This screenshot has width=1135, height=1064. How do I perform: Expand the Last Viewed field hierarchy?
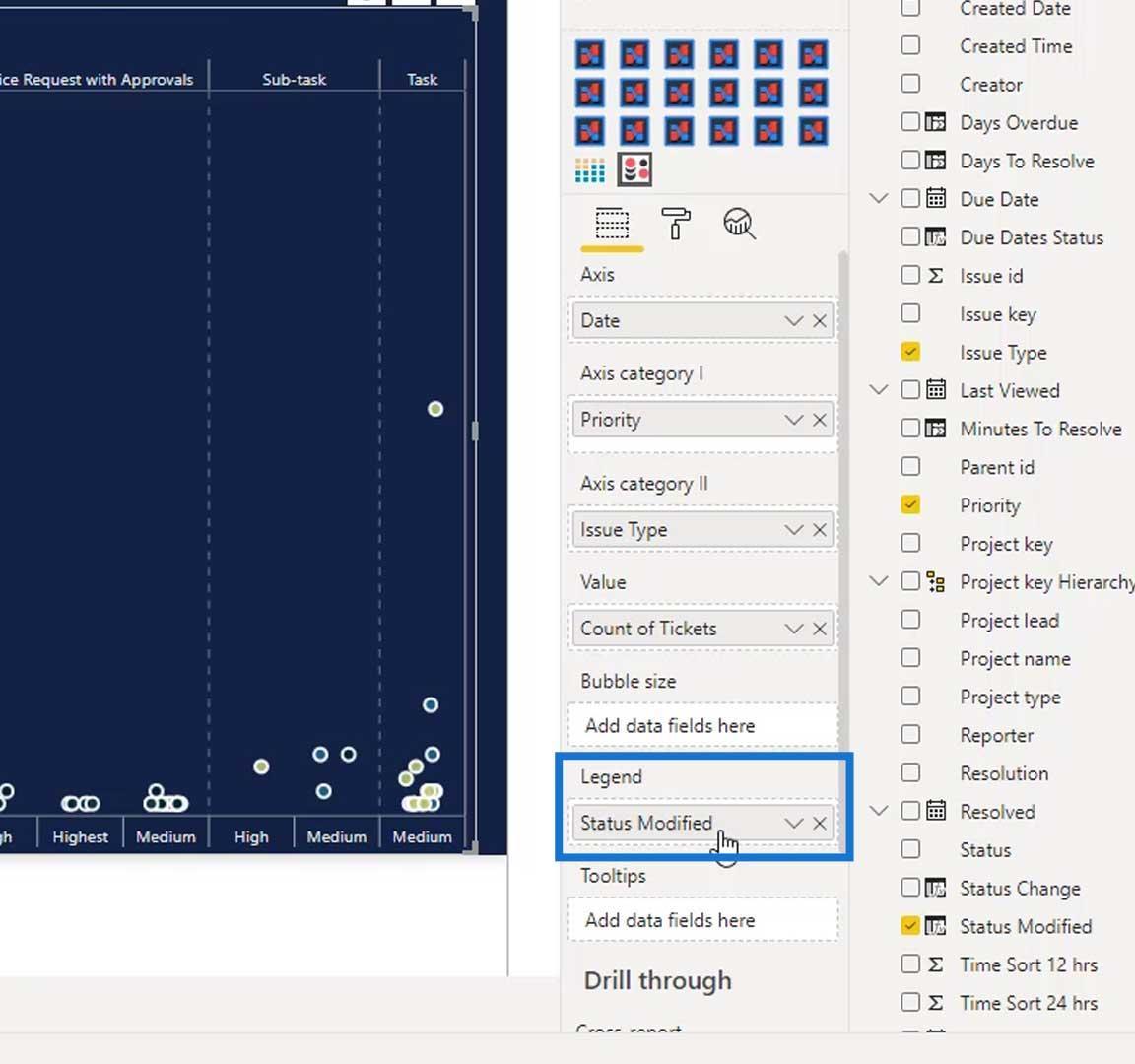tap(878, 390)
